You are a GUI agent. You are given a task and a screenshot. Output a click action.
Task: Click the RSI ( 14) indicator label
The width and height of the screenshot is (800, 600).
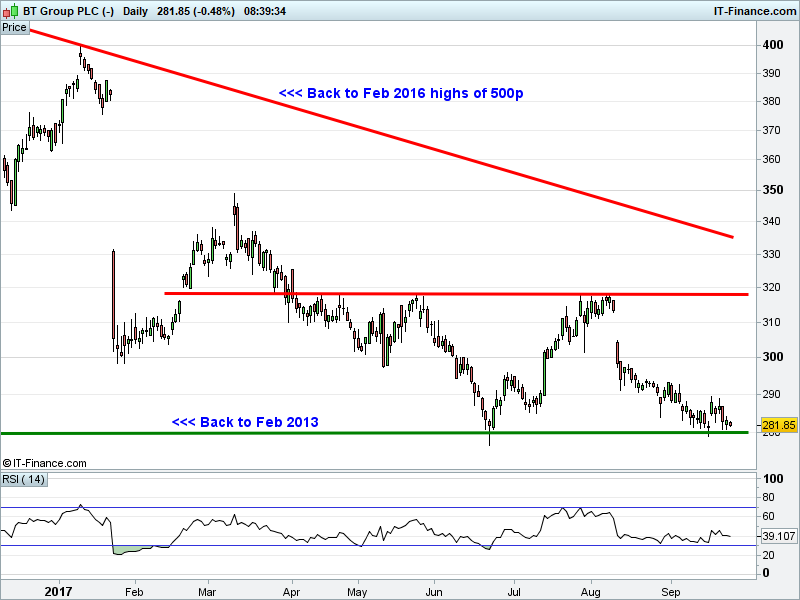pyautogui.click(x=24, y=480)
